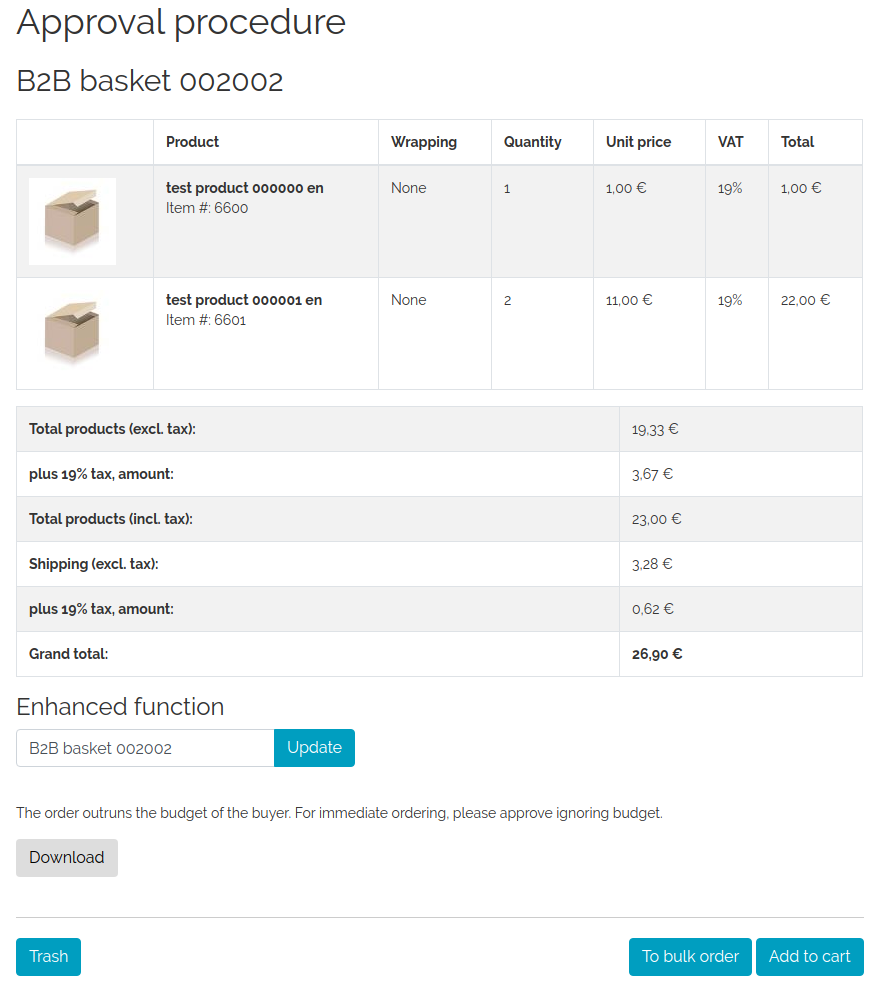This screenshot has width=873, height=984.
Task: Click the Quantity column header
Action: pos(533,142)
